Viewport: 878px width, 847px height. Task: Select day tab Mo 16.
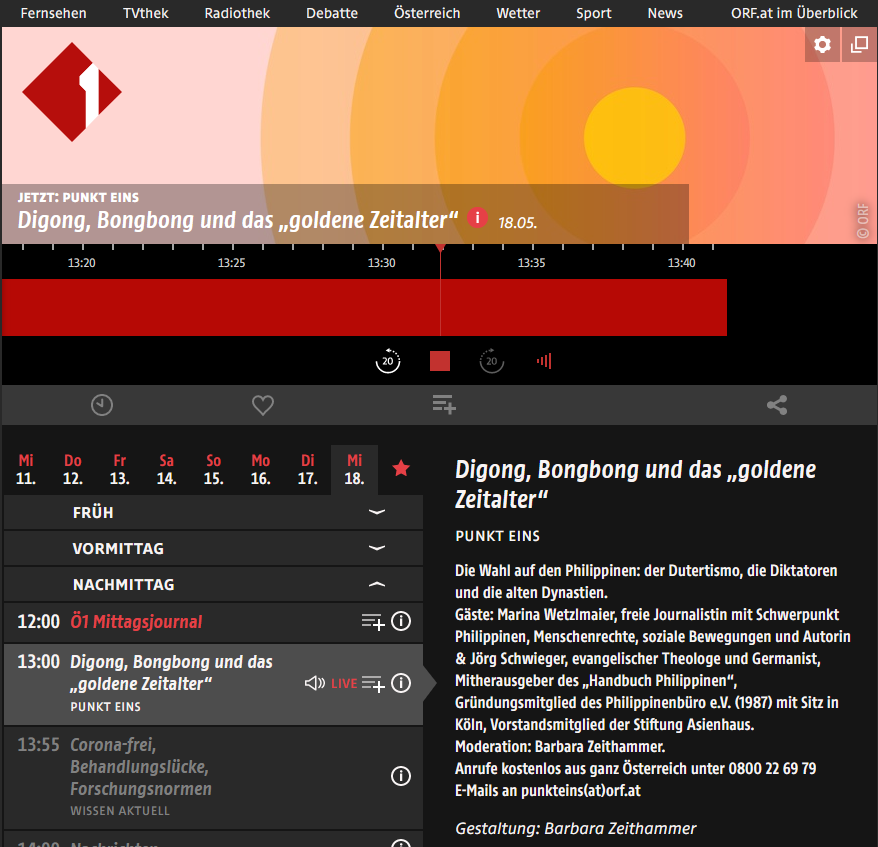(260, 469)
